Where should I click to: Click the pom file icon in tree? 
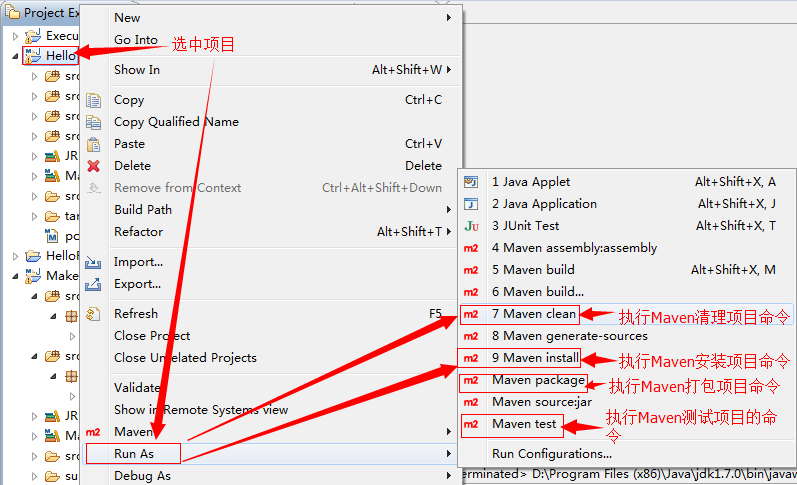52,236
